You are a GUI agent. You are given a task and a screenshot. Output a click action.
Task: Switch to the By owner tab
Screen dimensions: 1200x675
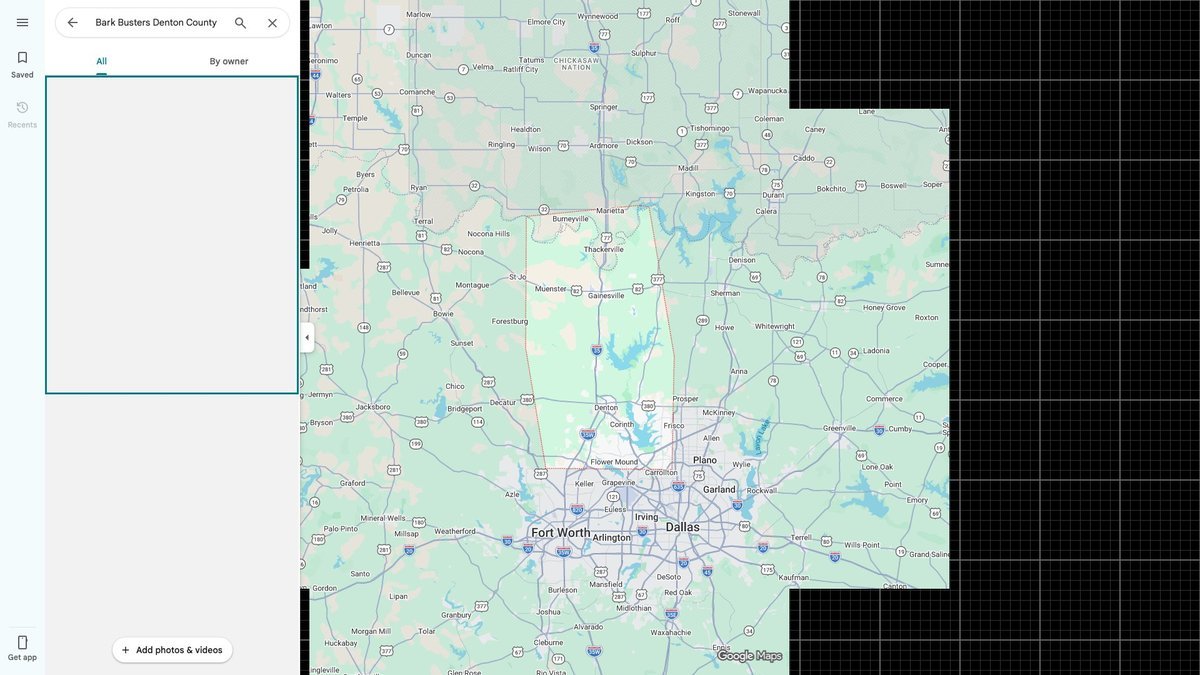point(229,61)
